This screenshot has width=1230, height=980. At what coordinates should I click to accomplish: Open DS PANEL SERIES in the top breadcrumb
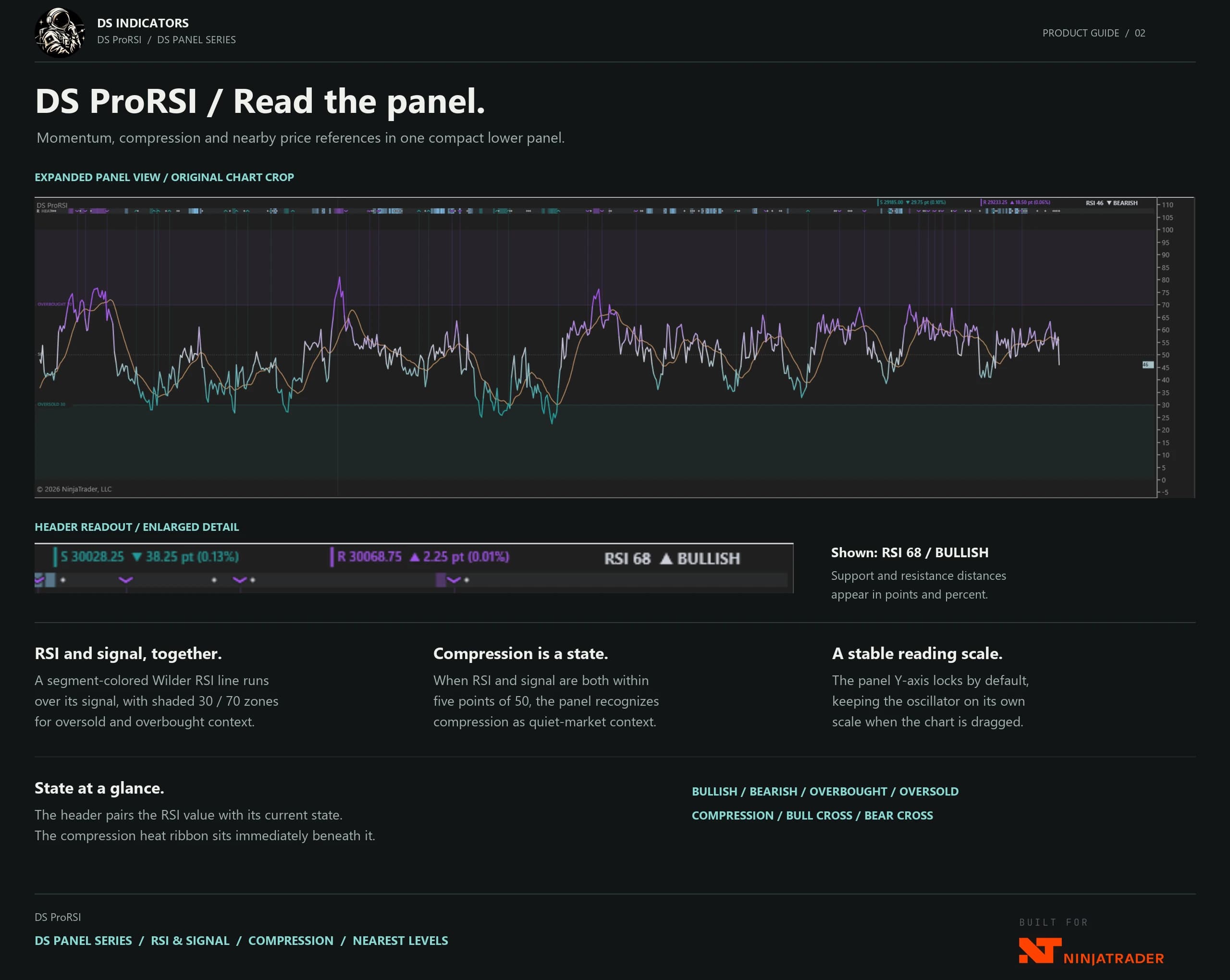pyautogui.click(x=196, y=40)
